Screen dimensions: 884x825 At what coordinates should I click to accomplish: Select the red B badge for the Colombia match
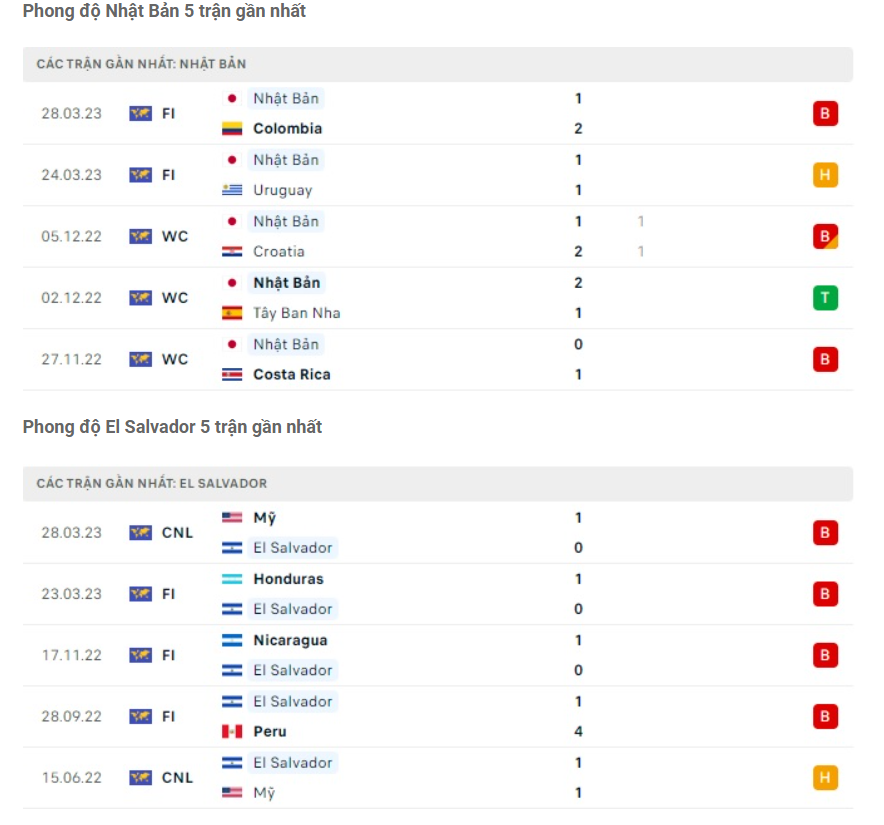pos(825,113)
